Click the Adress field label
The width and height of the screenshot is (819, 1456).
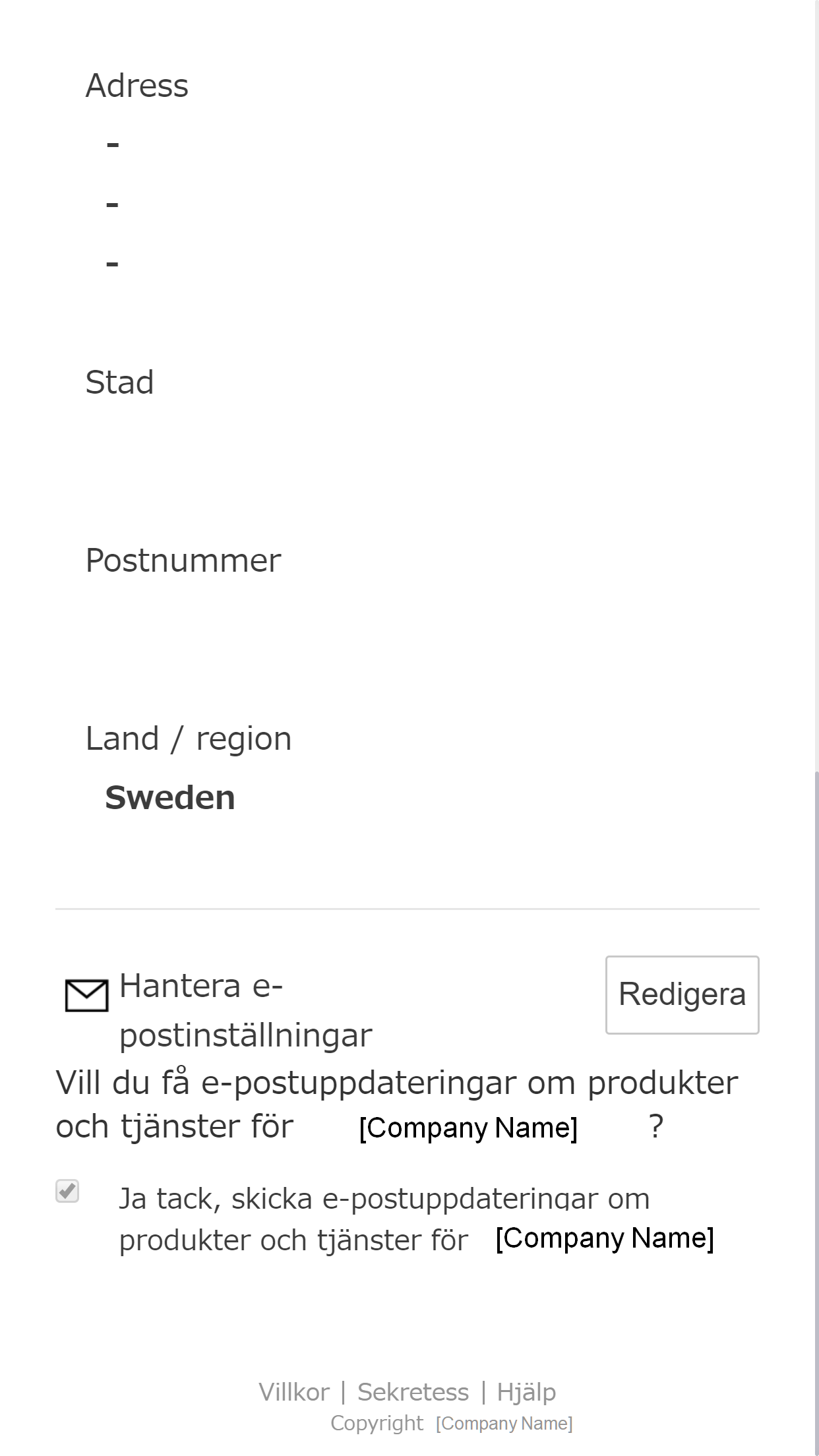click(x=137, y=86)
